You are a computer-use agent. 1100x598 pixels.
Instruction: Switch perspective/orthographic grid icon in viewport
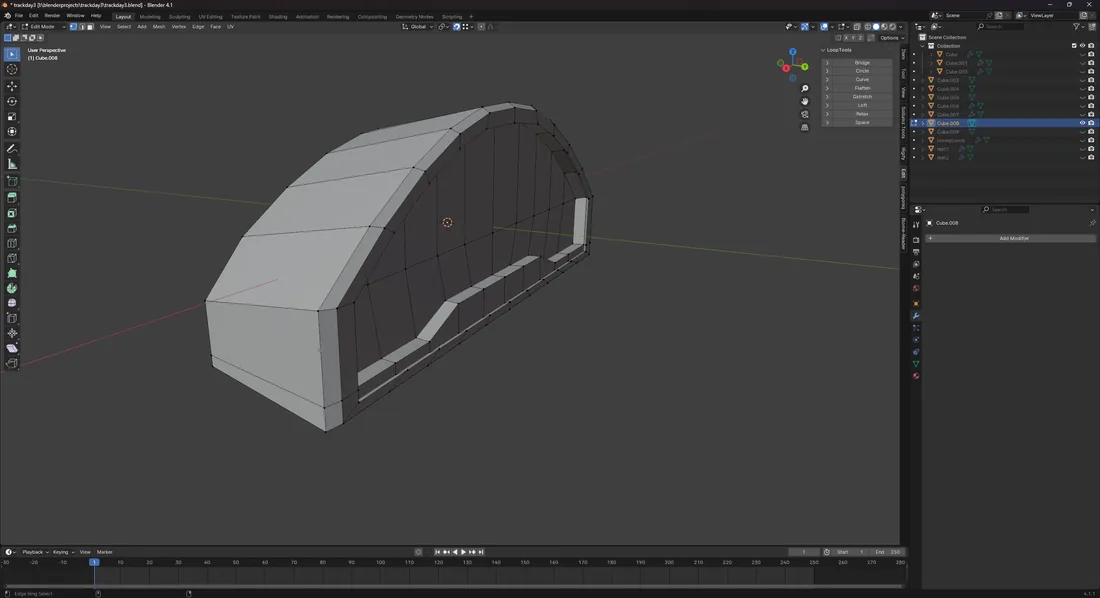coord(805,128)
